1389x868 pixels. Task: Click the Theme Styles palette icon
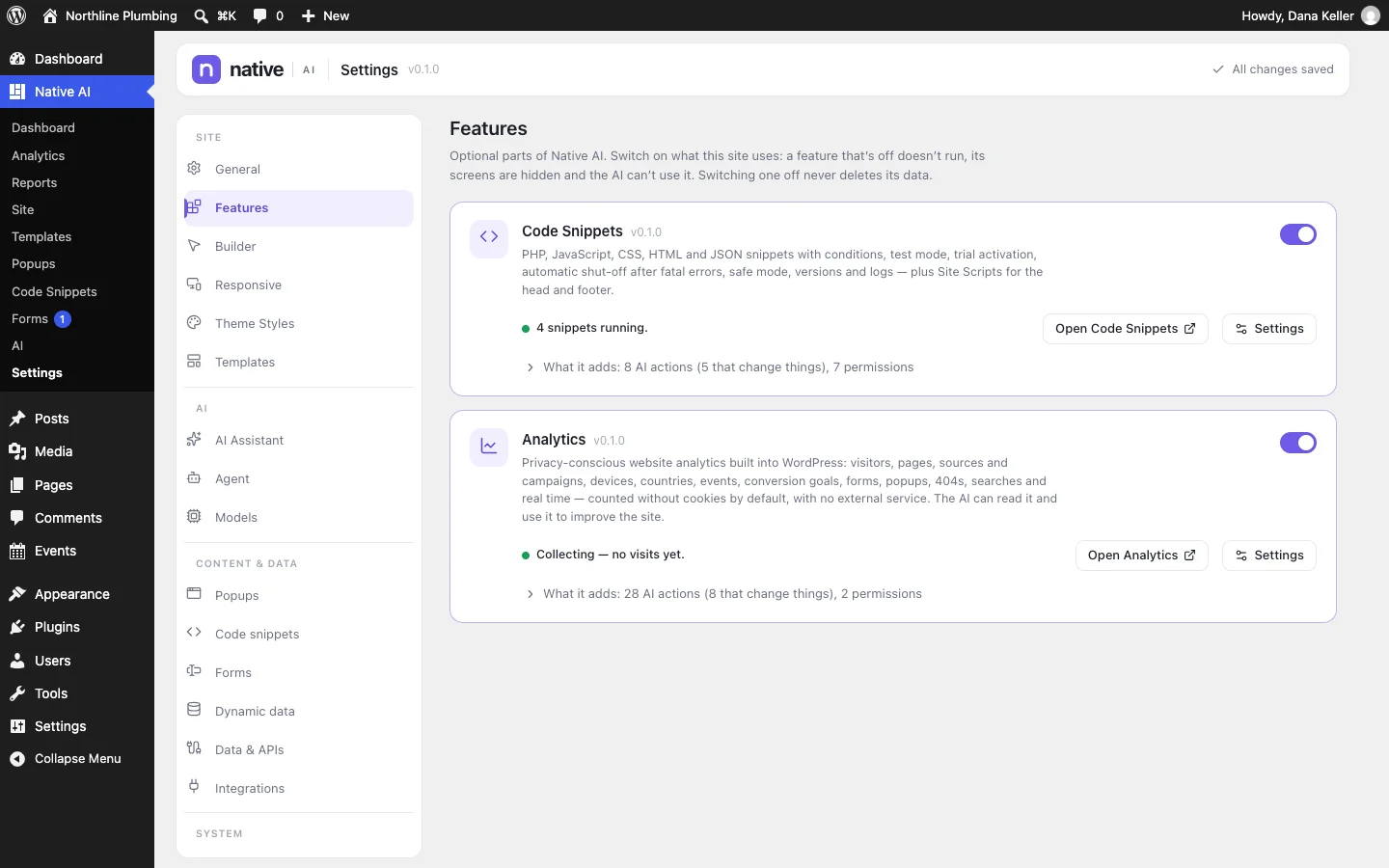[194, 323]
